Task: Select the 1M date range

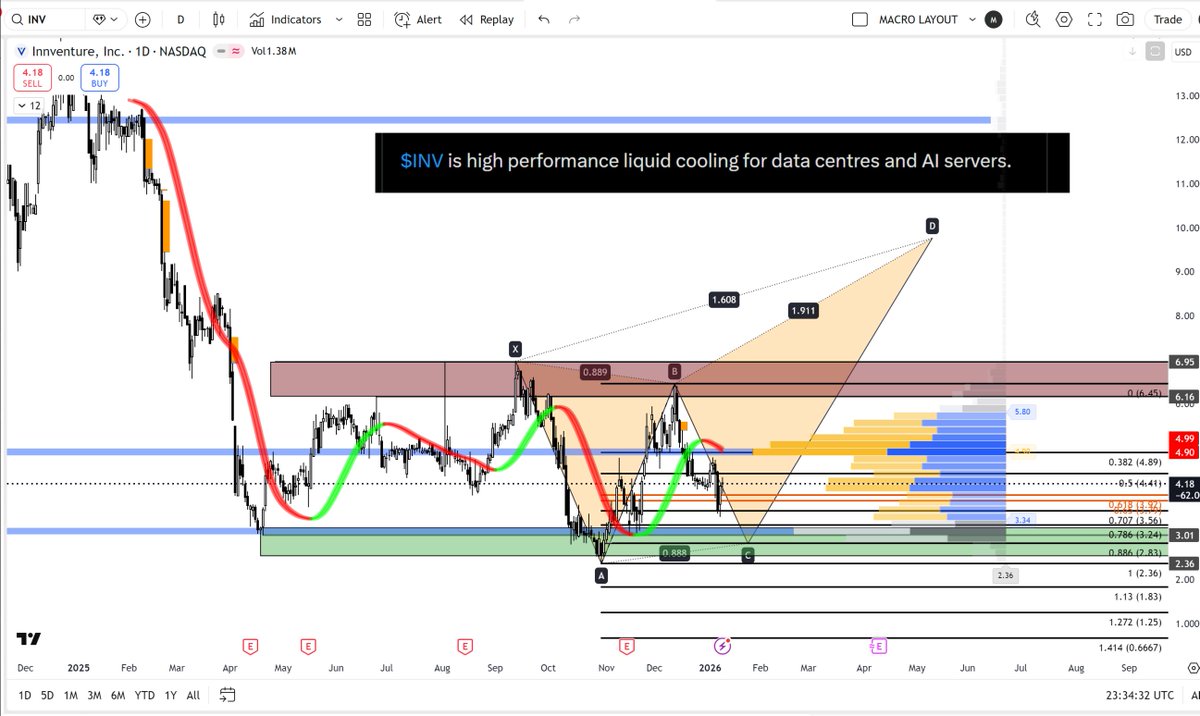Action: [x=70, y=695]
